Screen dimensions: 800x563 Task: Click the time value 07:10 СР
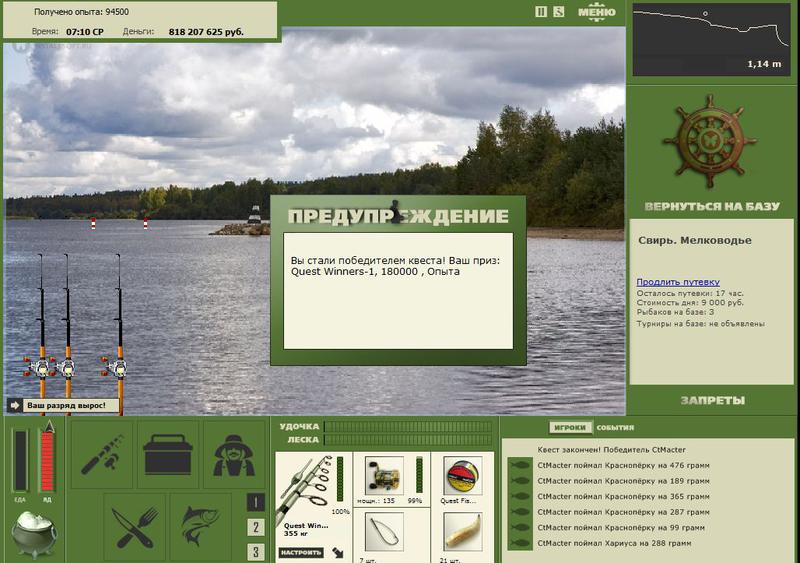pos(85,32)
